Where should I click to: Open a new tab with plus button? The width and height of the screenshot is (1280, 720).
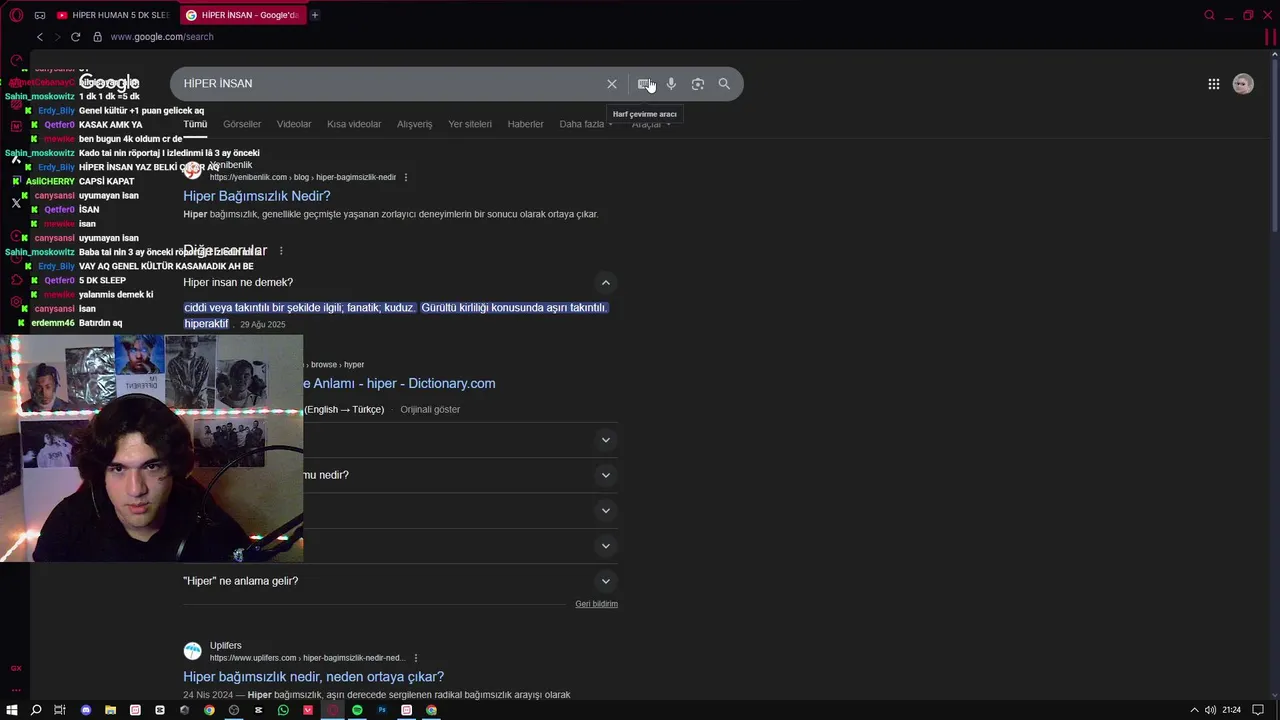pos(314,15)
